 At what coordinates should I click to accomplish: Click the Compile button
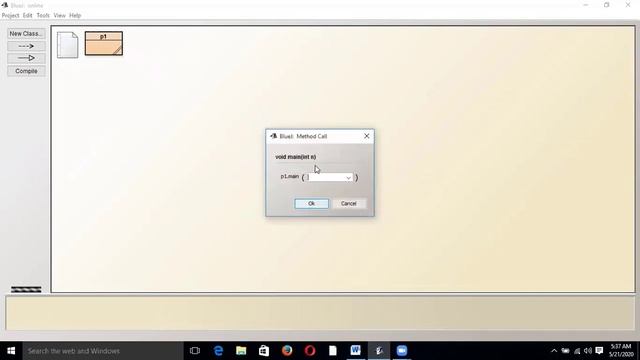tap(26, 71)
